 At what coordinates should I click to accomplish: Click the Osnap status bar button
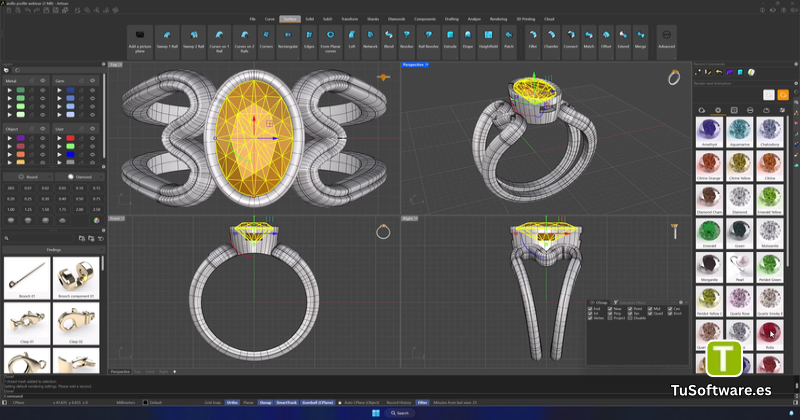tap(265, 403)
